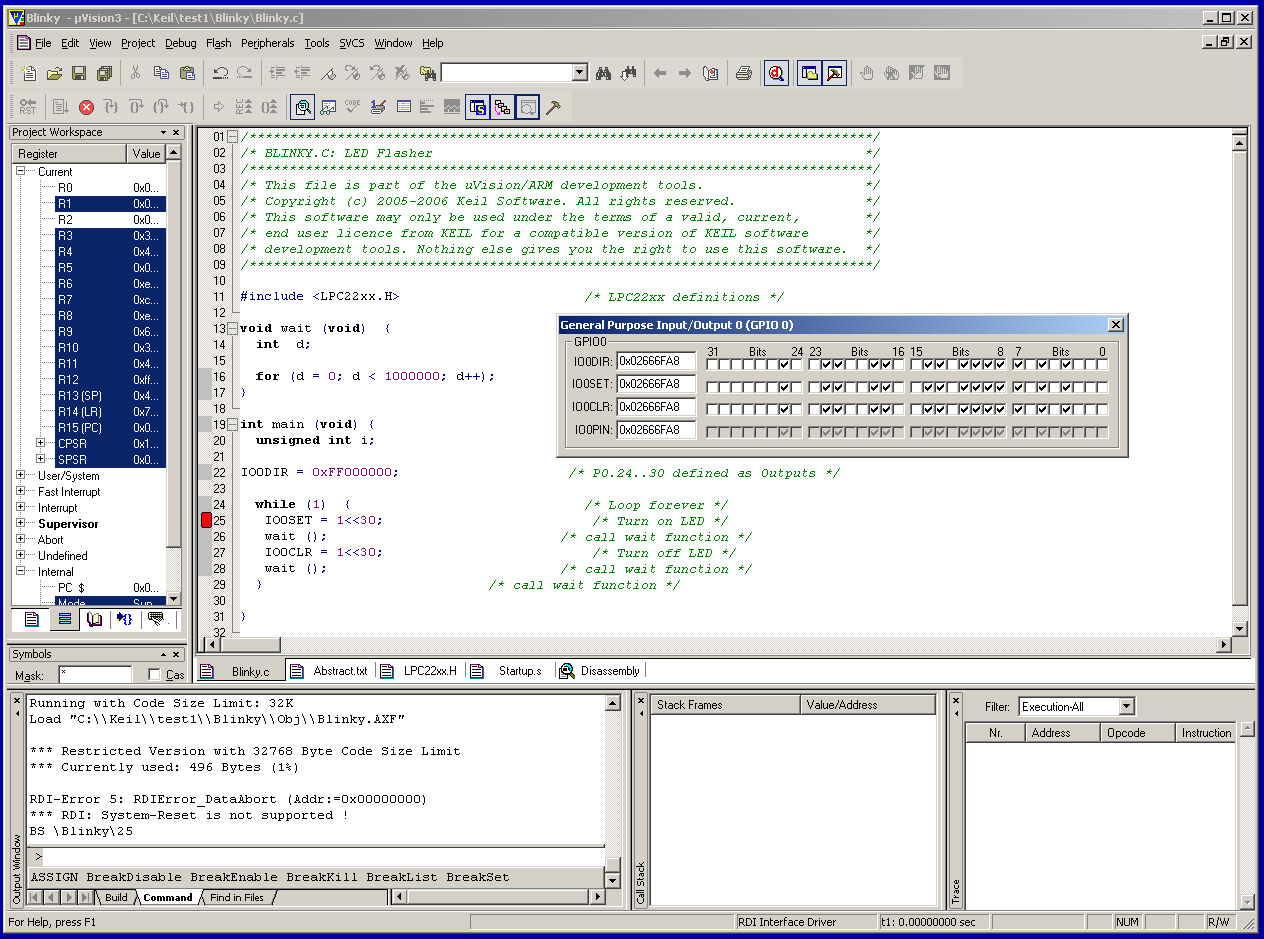1264x939 pixels.
Task: Click the red Stop running icon
Action: pos(86,107)
